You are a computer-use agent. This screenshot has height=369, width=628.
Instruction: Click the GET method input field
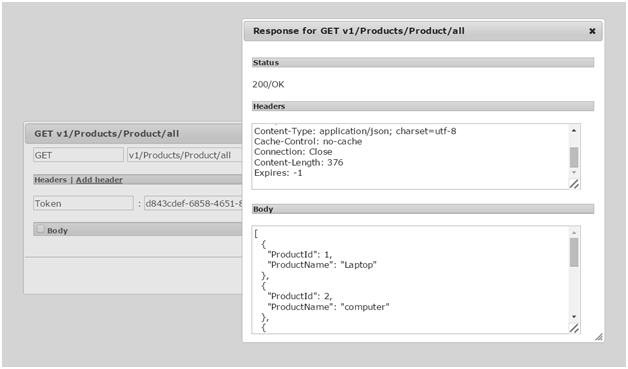tap(78, 155)
